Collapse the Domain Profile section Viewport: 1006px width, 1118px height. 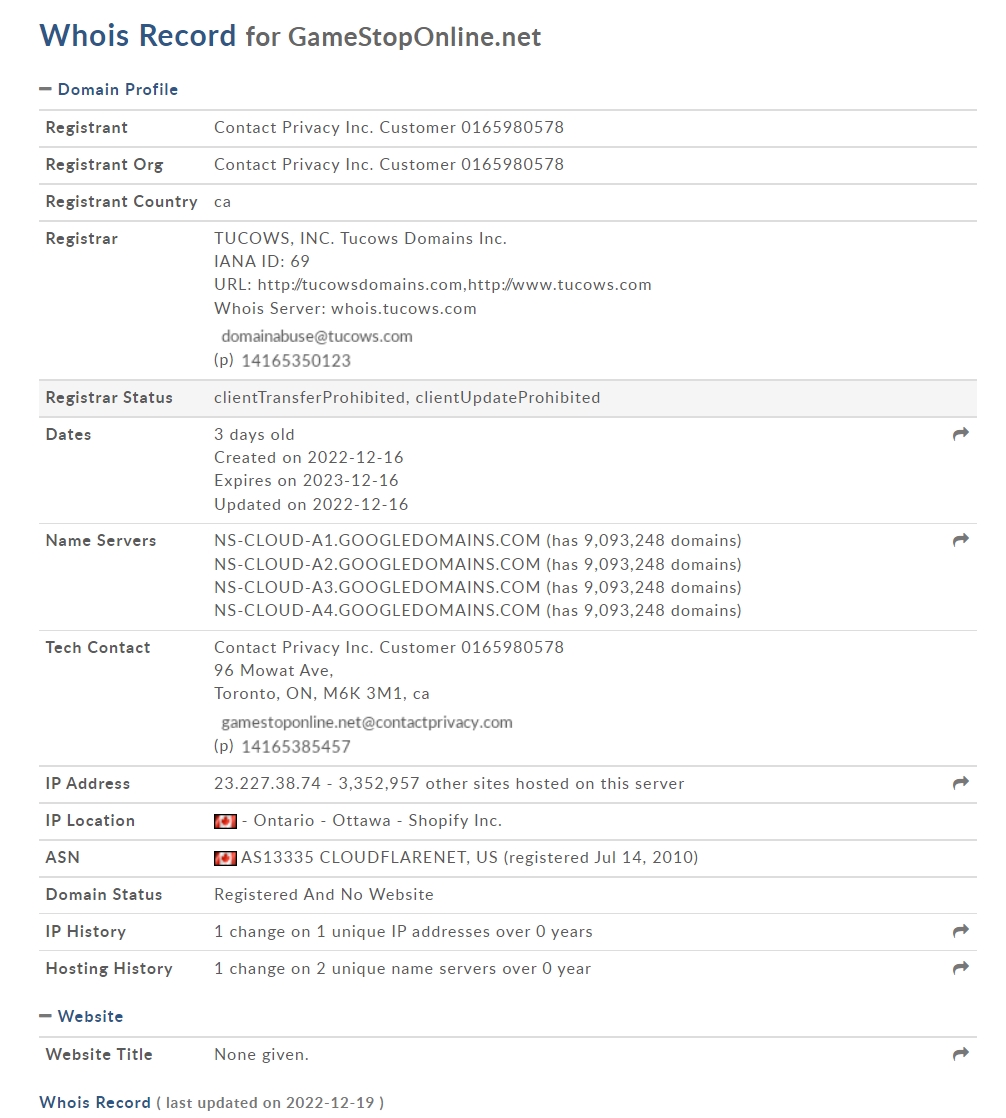pyautogui.click(x=108, y=89)
